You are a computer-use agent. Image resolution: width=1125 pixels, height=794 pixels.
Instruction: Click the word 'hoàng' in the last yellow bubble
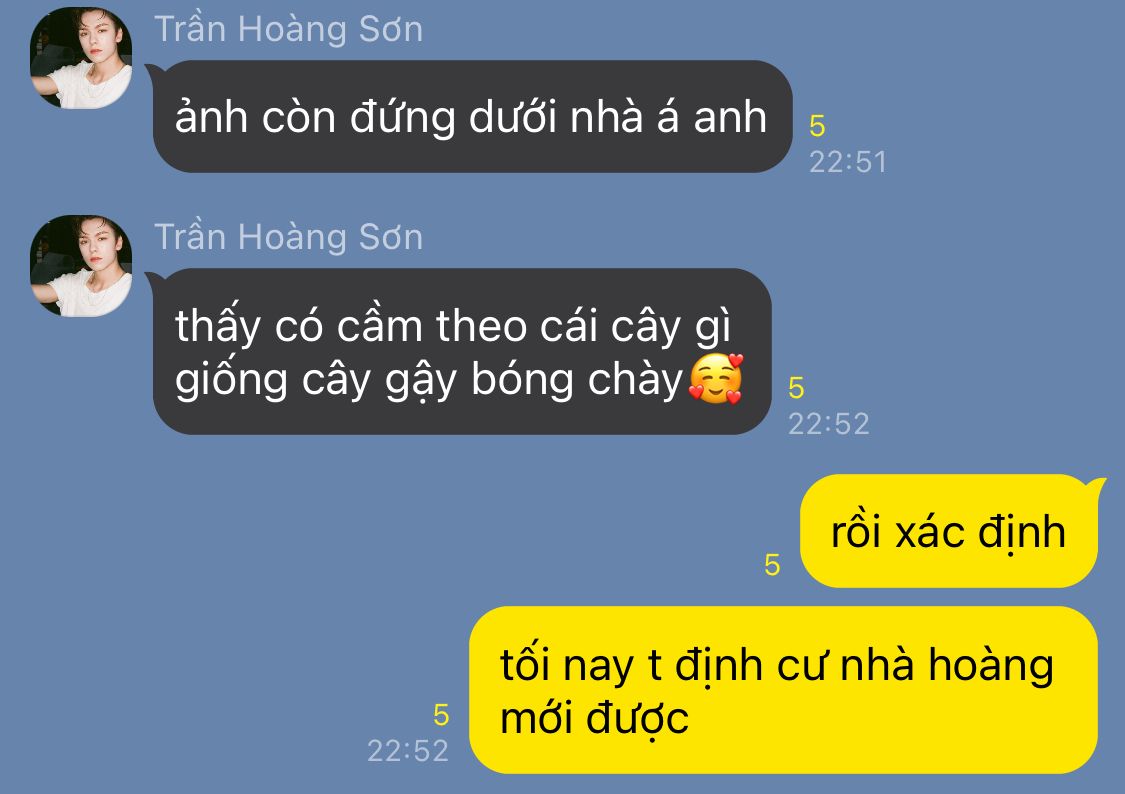coord(991,666)
